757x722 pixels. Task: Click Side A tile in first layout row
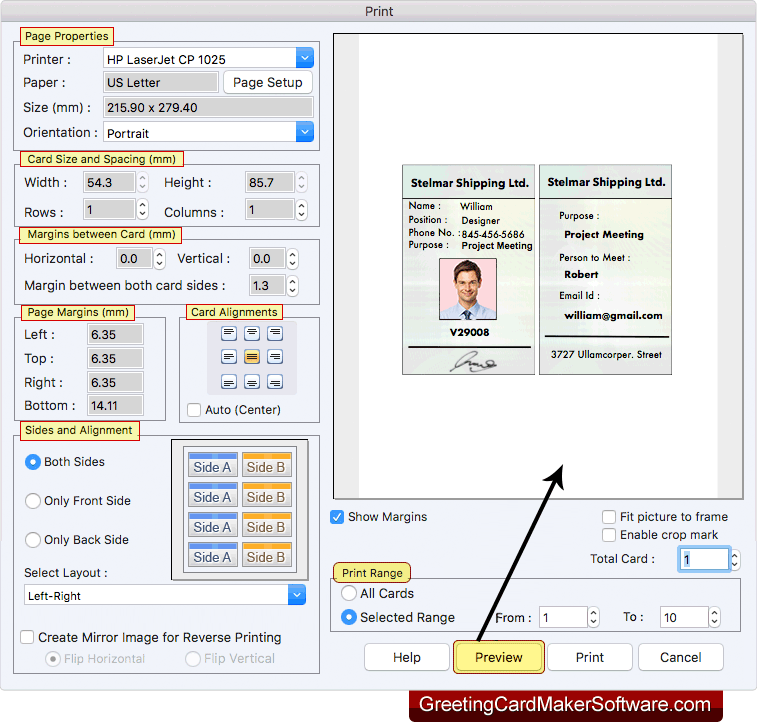tap(212, 465)
